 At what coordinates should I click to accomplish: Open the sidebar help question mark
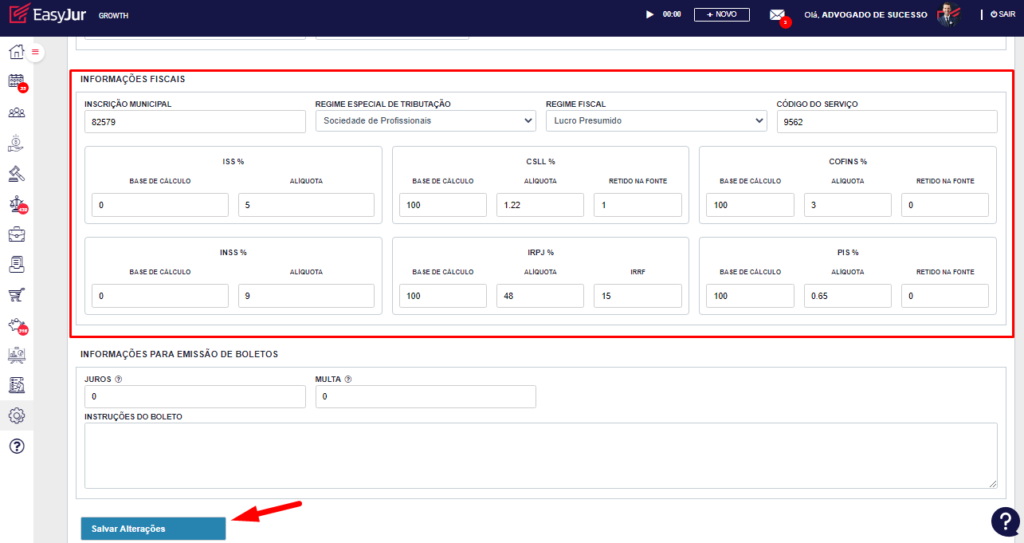pos(16,446)
